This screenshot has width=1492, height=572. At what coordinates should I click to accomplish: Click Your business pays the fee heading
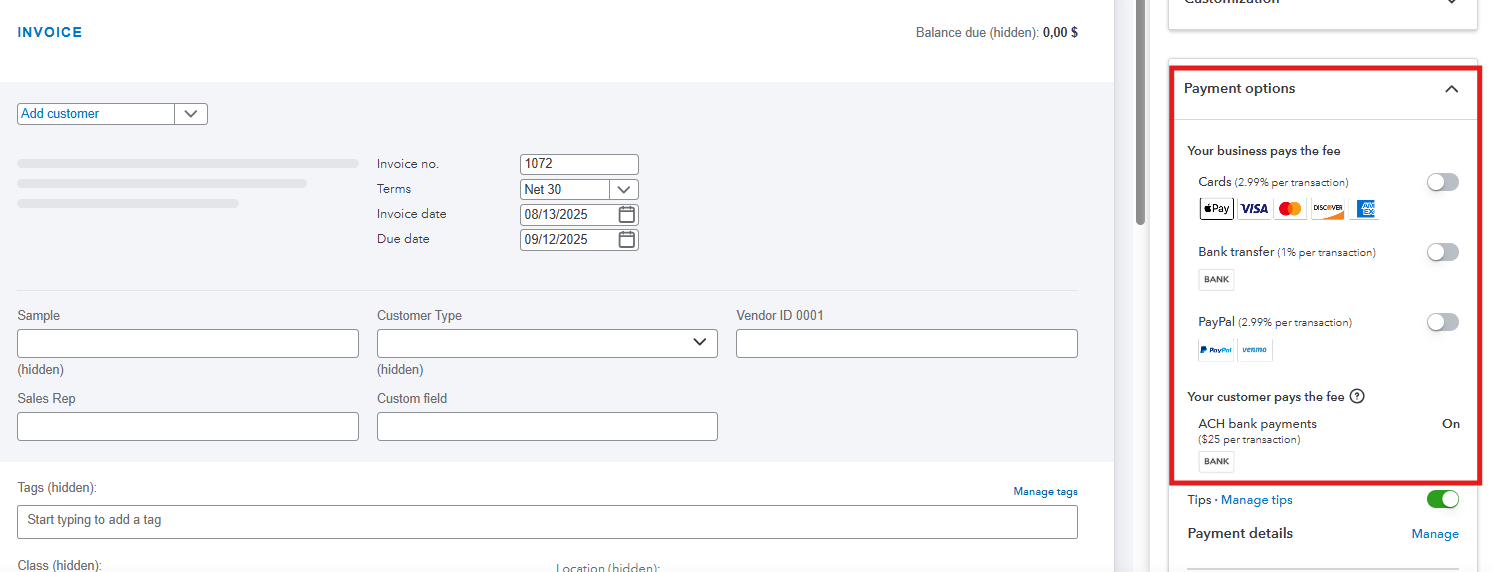pyautogui.click(x=1263, y=151)
